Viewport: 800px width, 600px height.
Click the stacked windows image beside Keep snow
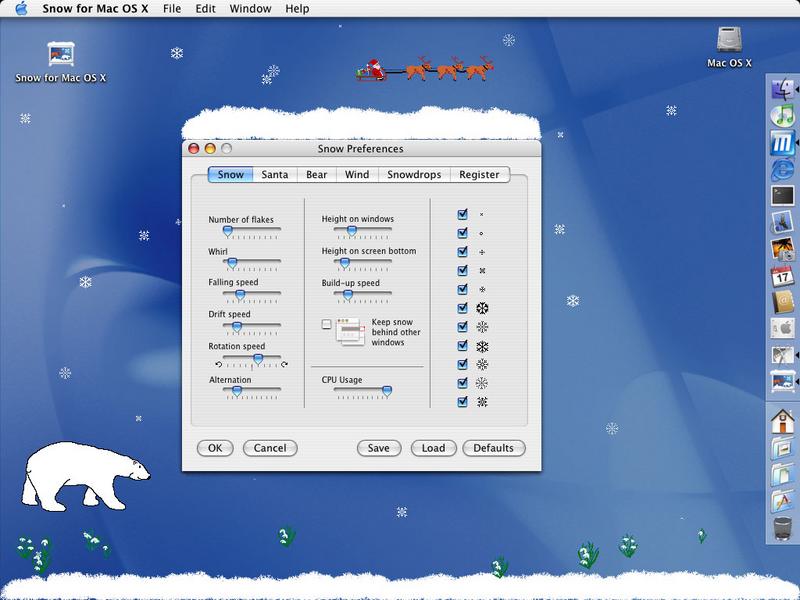(351, 332)
